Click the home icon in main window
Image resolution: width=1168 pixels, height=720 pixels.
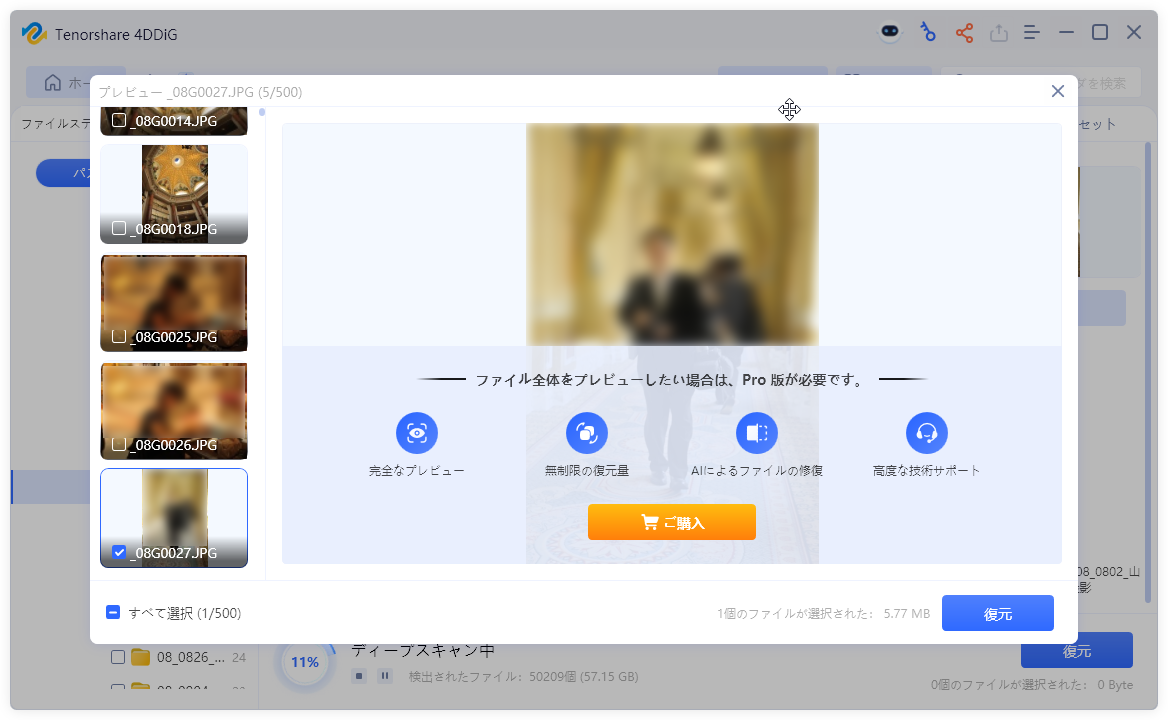(53, 83)
